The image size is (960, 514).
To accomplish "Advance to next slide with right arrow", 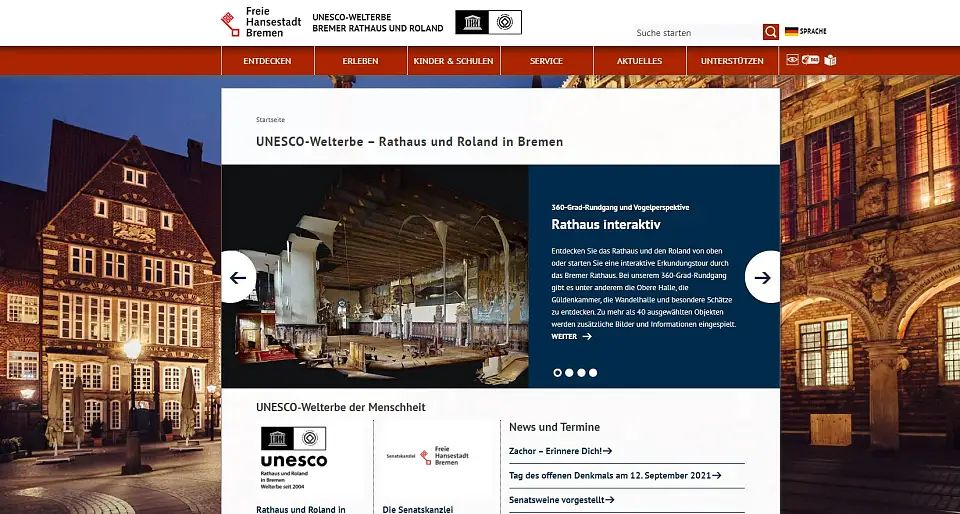I will [763, 277].
